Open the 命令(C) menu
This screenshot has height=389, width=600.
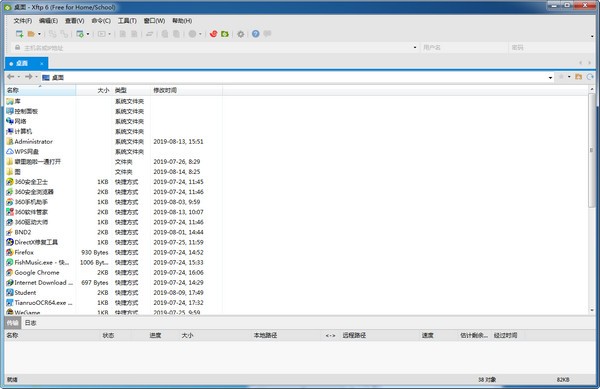pos(101,21)
